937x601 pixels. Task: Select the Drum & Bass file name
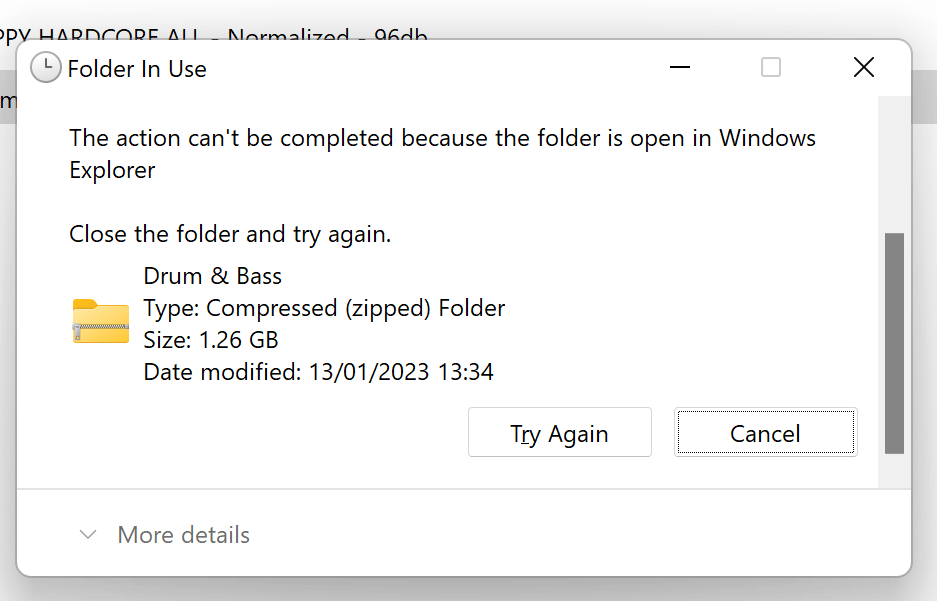pyautogui.click(x=212, y=276)
